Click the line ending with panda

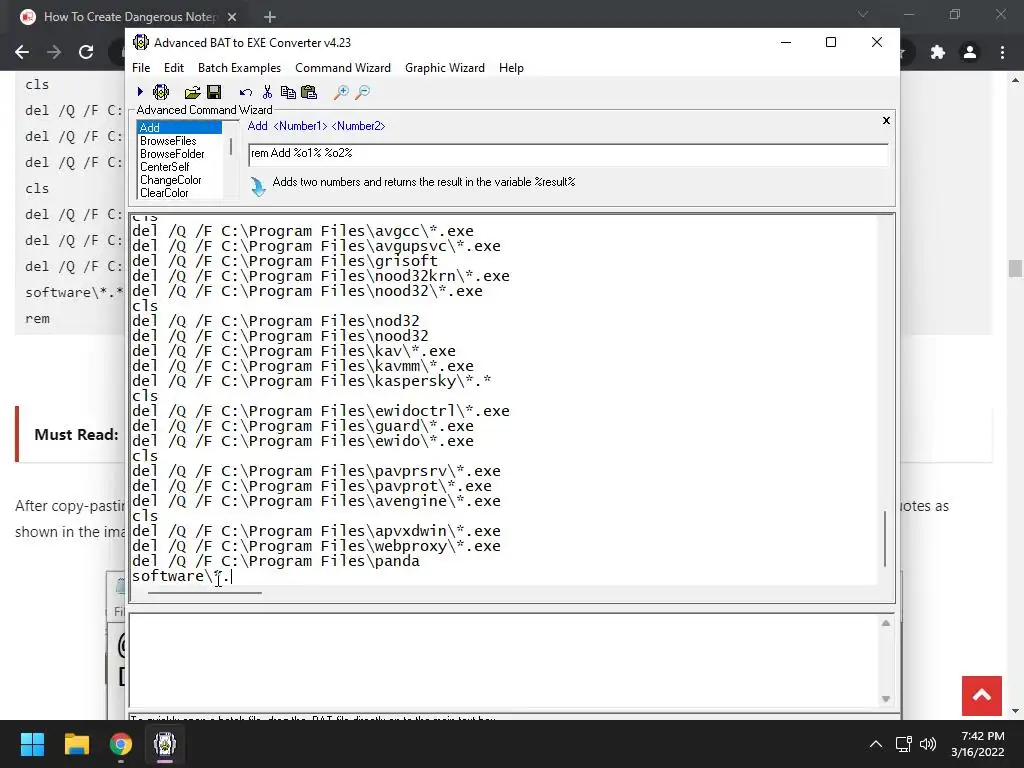pyautogui.click(x=276, y=562)
